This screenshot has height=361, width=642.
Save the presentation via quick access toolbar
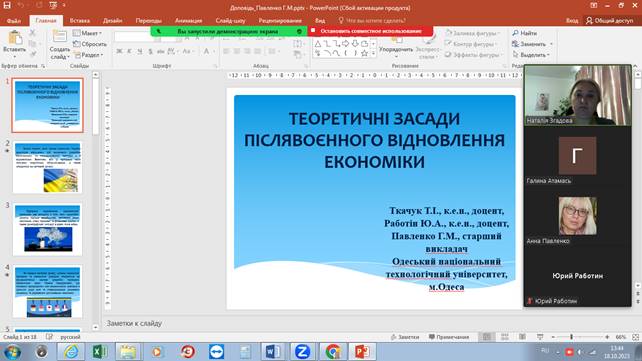click(x=7, y=6)
